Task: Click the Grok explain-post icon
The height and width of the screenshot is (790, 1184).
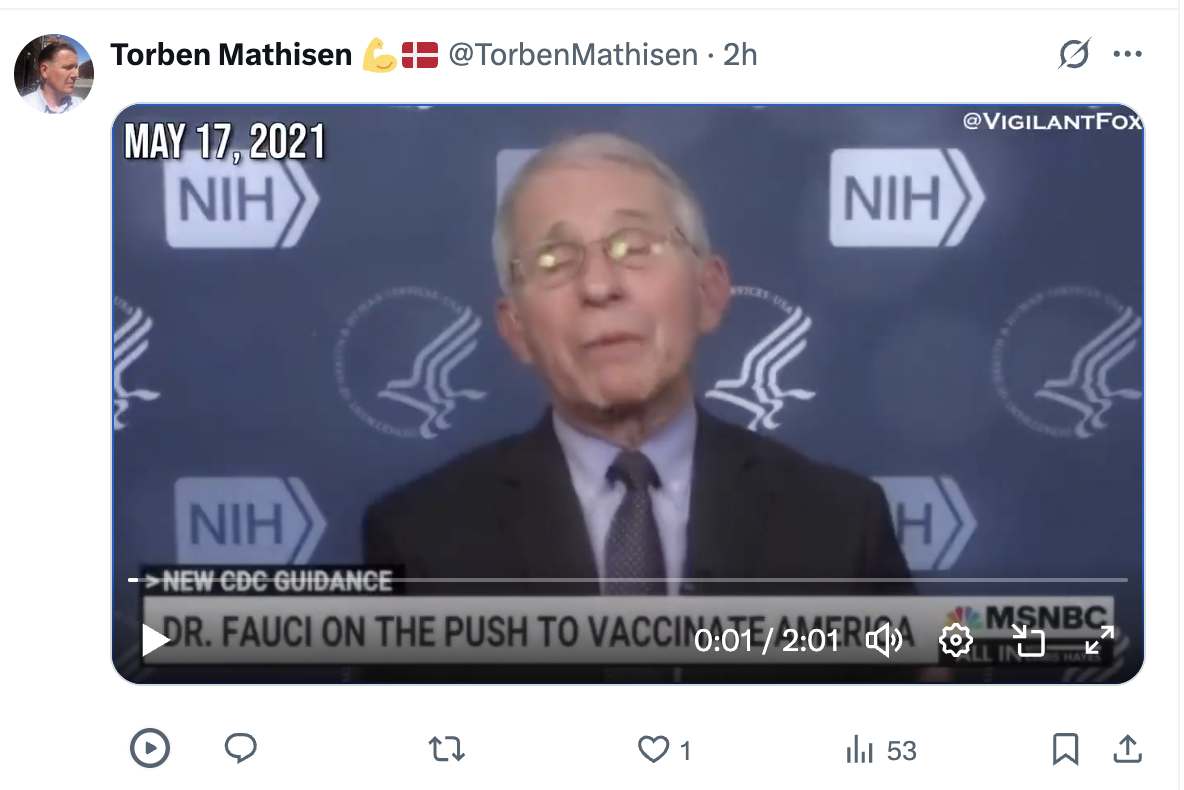Action: click(1073, 55)
